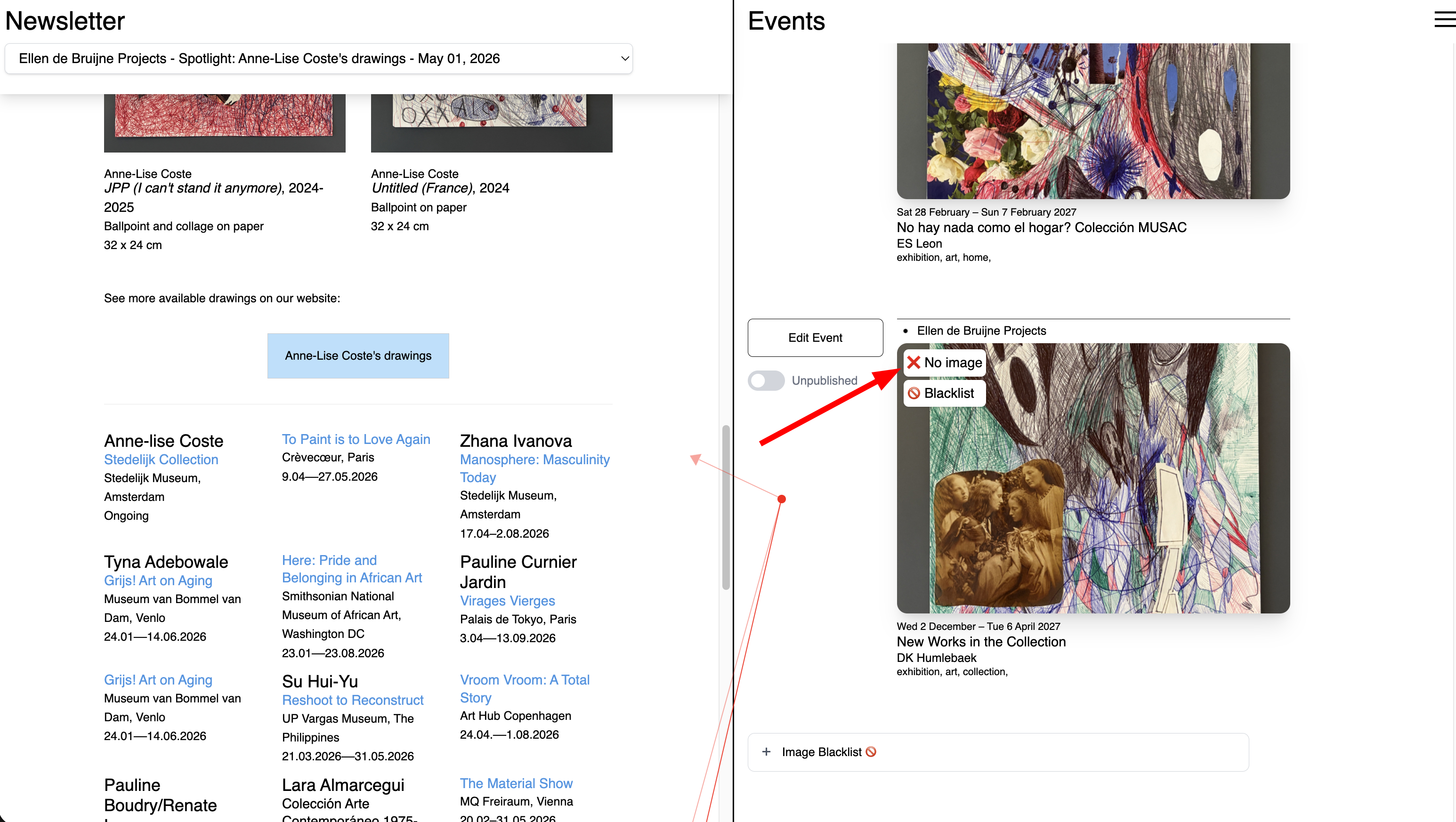Viewport: 1456px width, 822px height.
Task: Open Grijs! Art on Aging link under Tyna Adebowale
Action: [158, 581]
